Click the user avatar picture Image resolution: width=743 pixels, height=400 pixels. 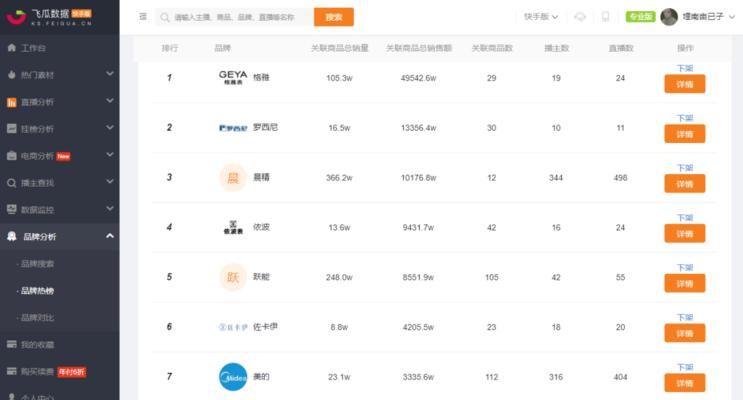click(669, 17)
